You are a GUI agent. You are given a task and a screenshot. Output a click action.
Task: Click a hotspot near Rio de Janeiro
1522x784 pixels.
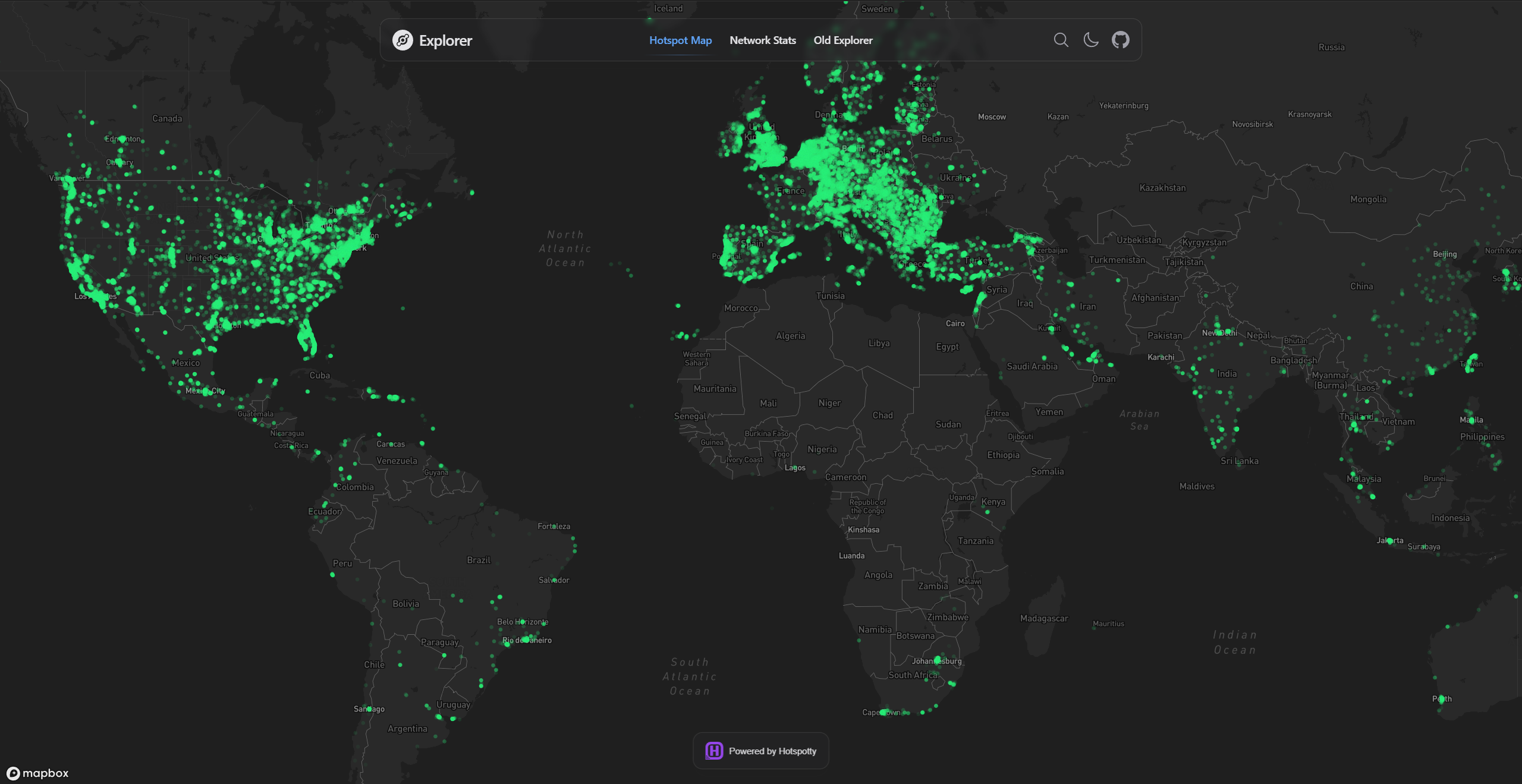526,640
